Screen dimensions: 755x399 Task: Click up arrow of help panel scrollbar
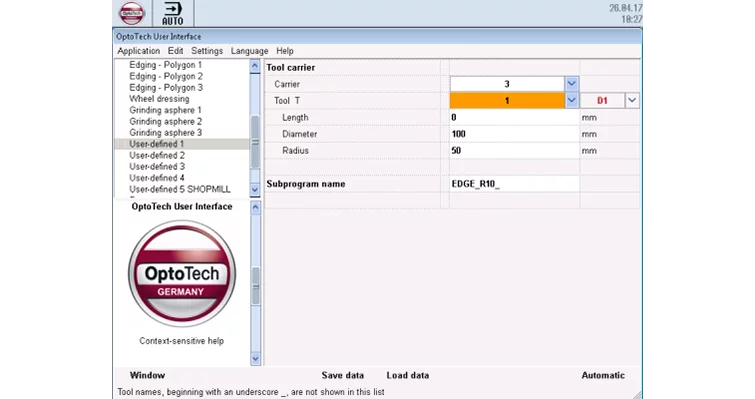(255, 208)
